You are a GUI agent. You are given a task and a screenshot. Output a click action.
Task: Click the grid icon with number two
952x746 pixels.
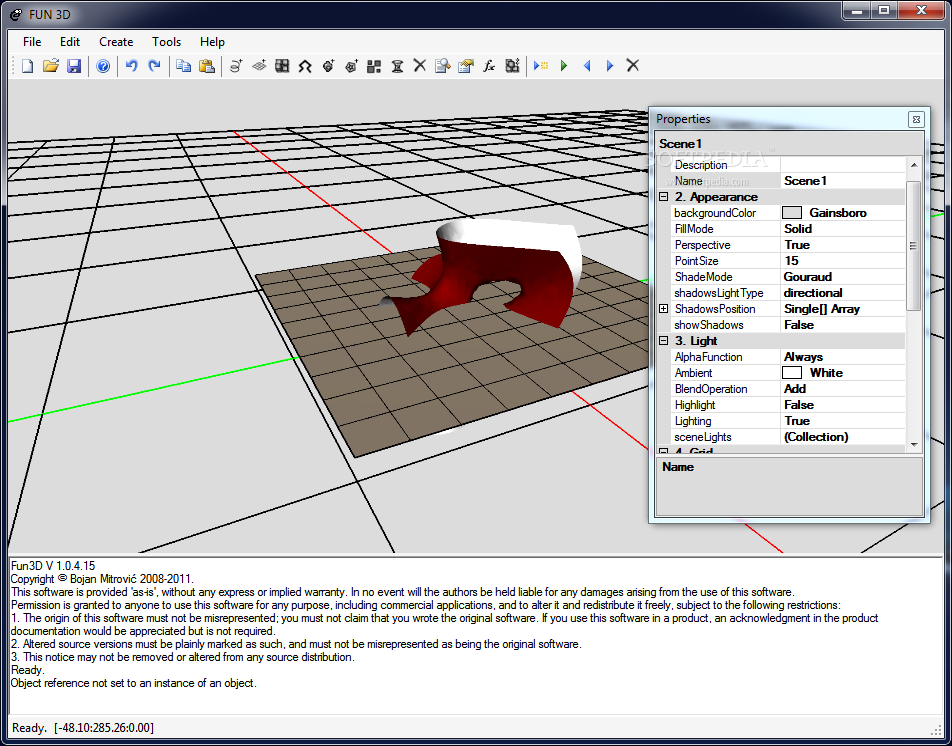point(512,66)
